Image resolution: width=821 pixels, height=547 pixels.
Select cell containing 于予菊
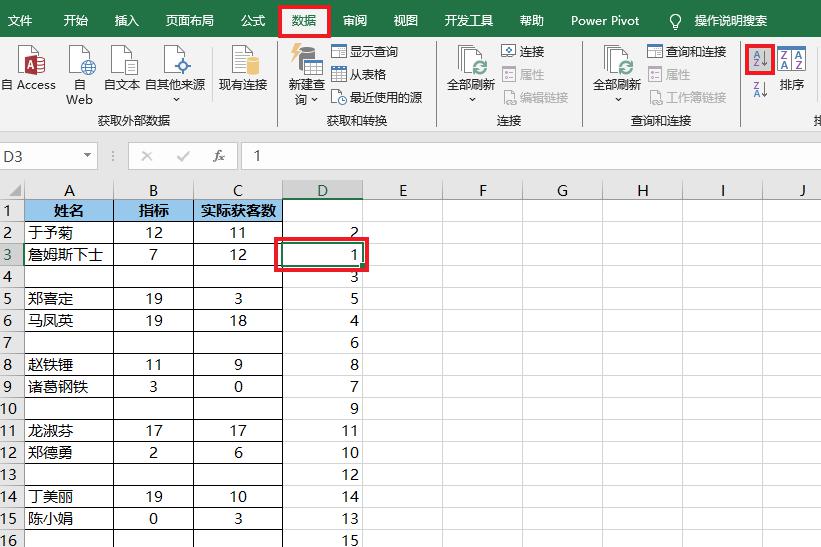pyautogui.click(x=69, y=232)
